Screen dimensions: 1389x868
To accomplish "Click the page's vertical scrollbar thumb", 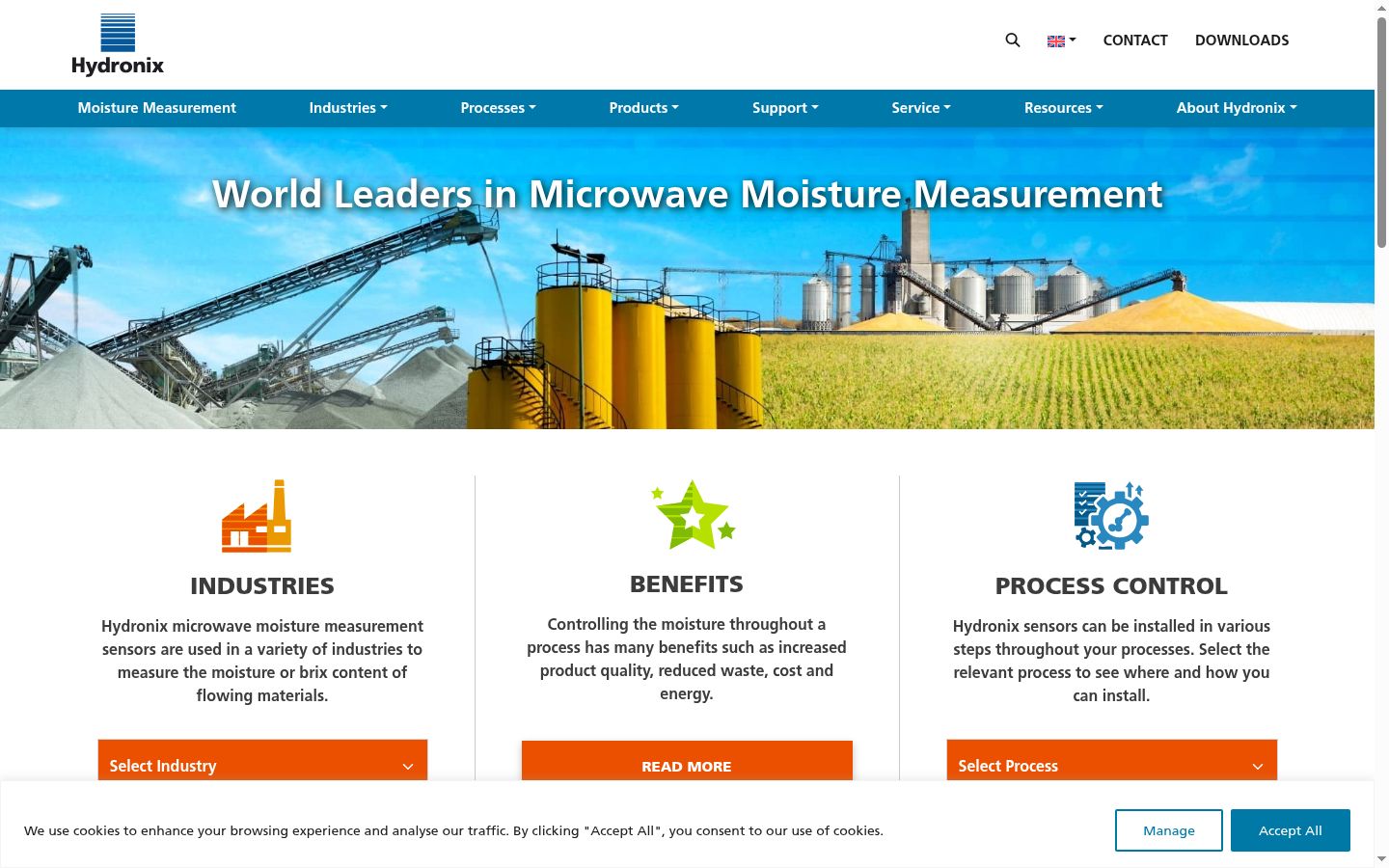I will point(1381,131).
